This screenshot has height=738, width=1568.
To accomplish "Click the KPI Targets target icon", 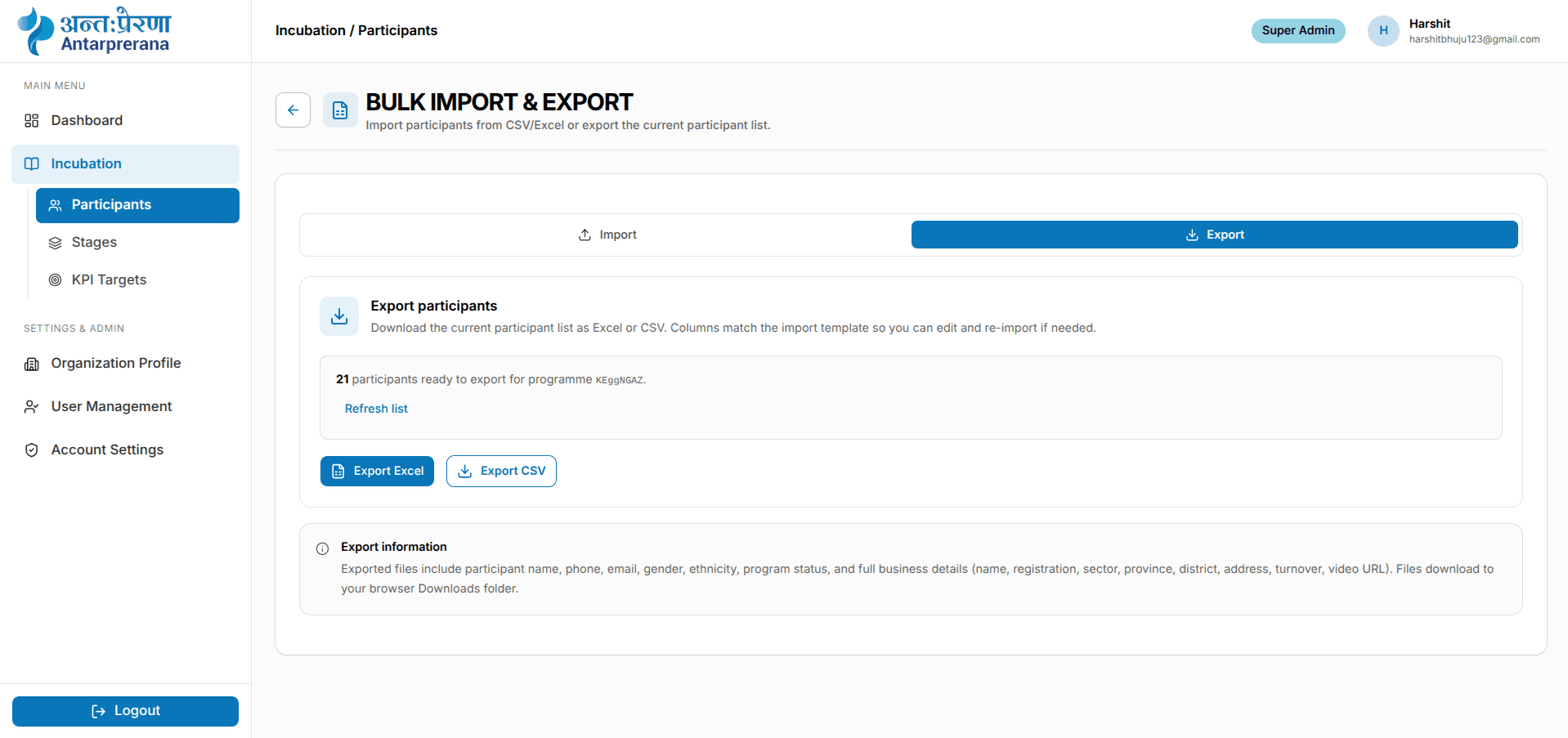I will [x=56, y=280].
